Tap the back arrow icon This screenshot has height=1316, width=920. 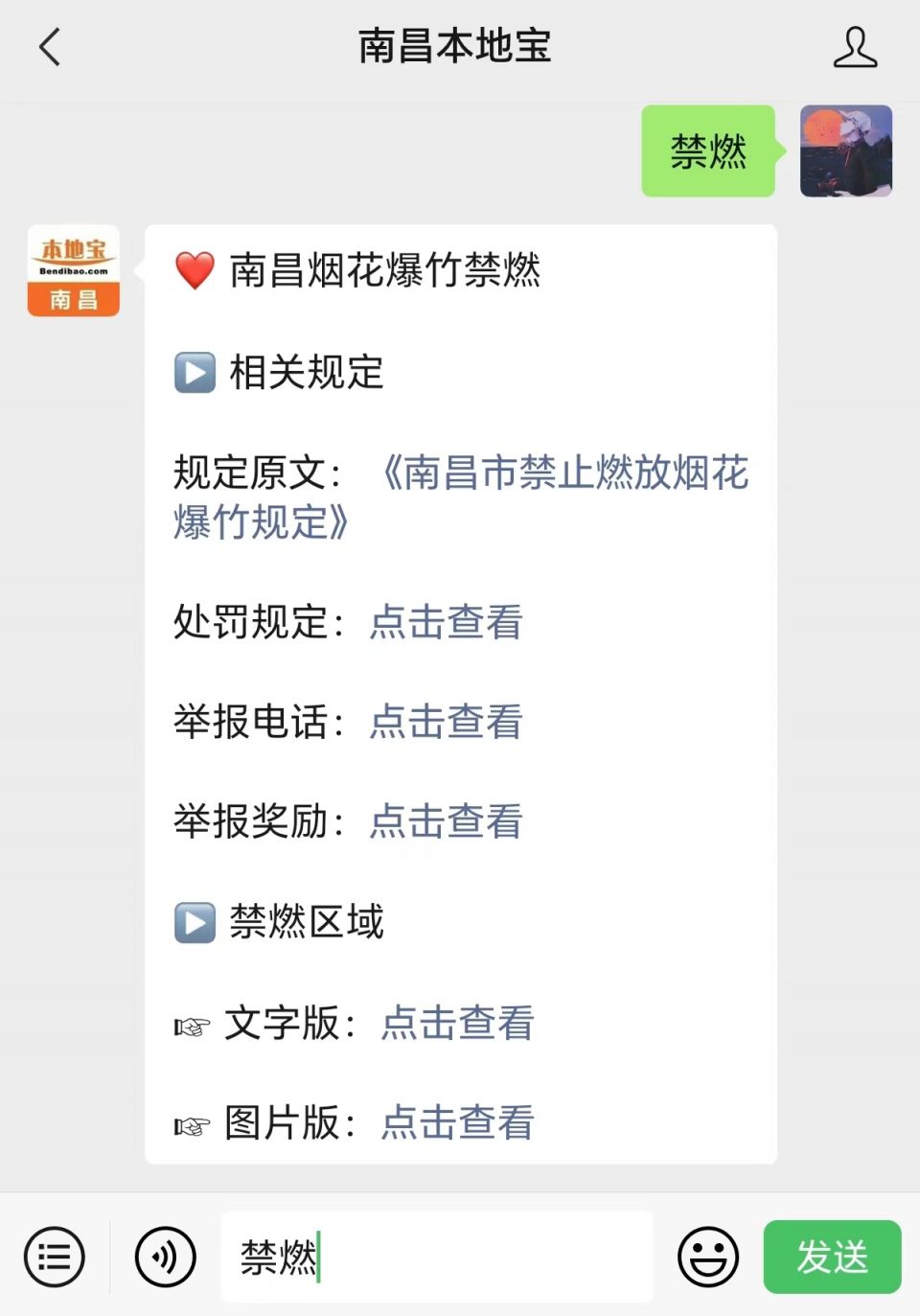click(x=50, y=46)
